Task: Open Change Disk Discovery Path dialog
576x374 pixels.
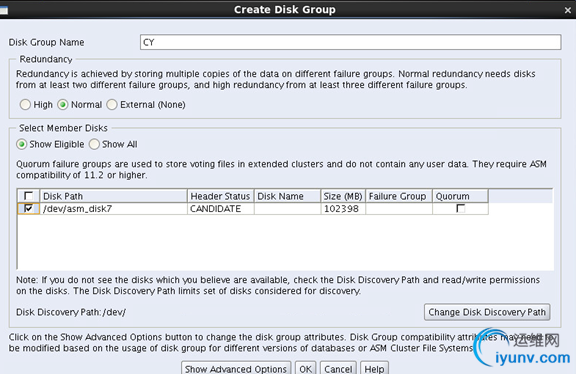Action: (x=487, y=312)
